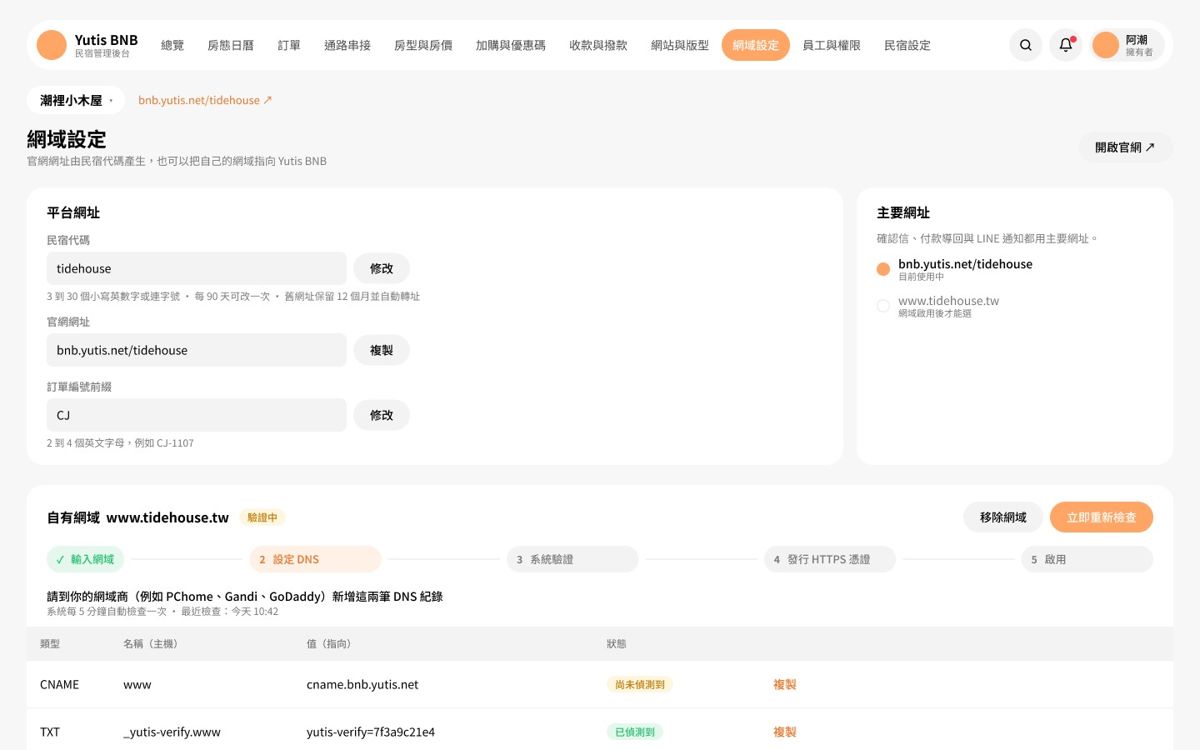
Task: Click 移除網域 button
Action: tap(1003, 517)
